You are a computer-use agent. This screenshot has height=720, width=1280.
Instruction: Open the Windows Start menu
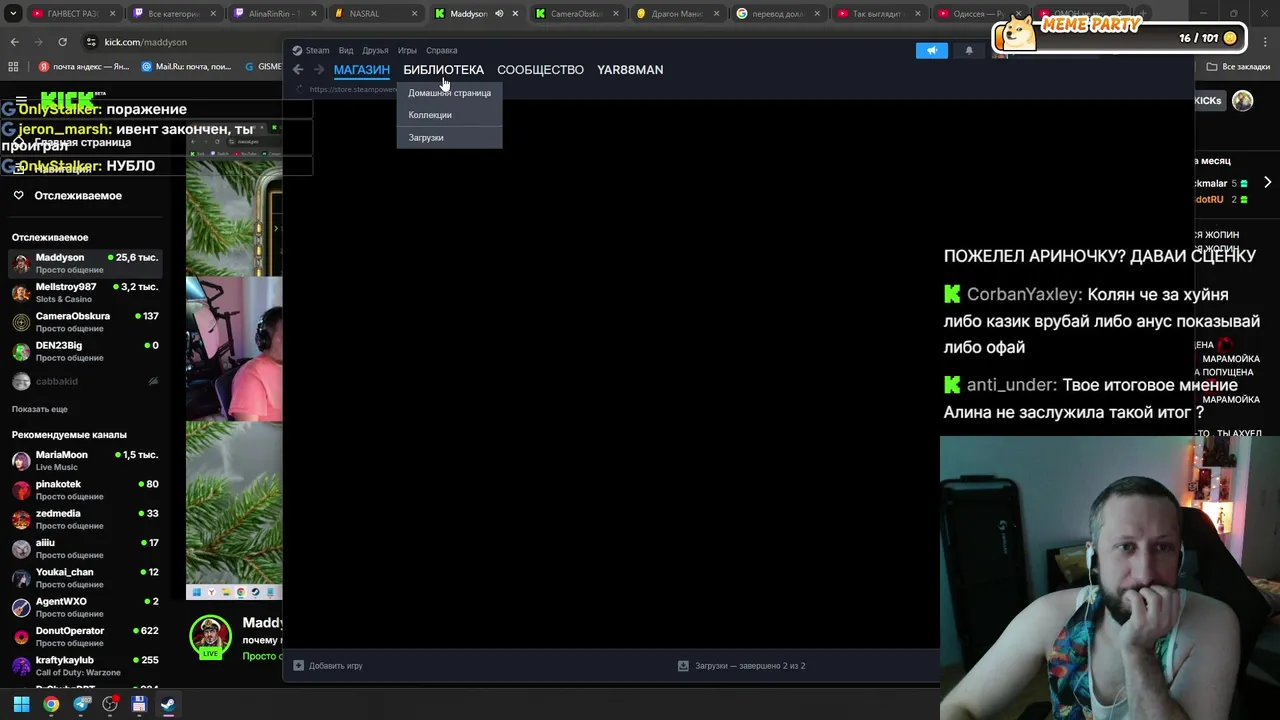[x=21, y=704]
